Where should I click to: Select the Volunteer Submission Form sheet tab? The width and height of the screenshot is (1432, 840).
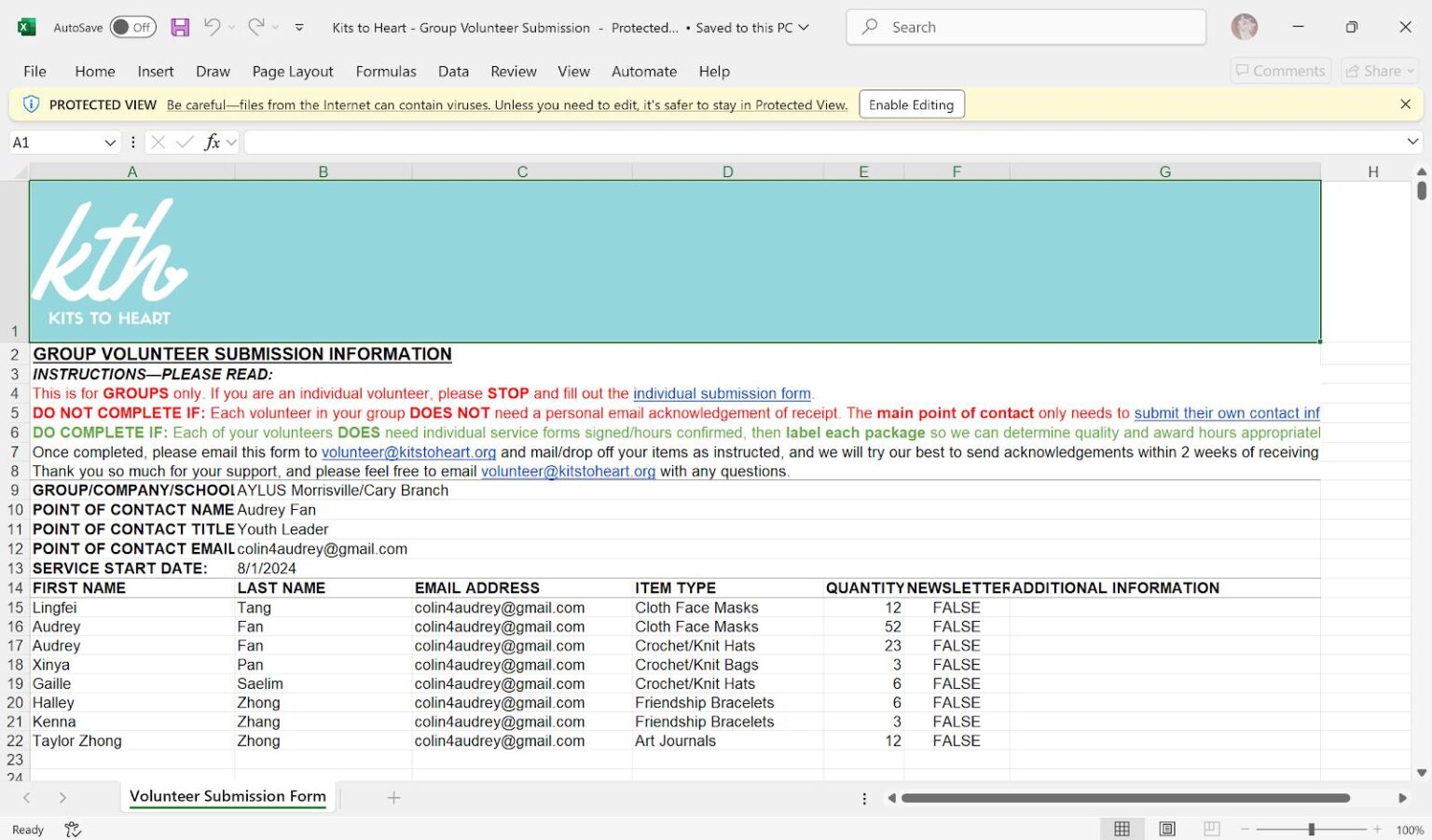coord(227,796)
